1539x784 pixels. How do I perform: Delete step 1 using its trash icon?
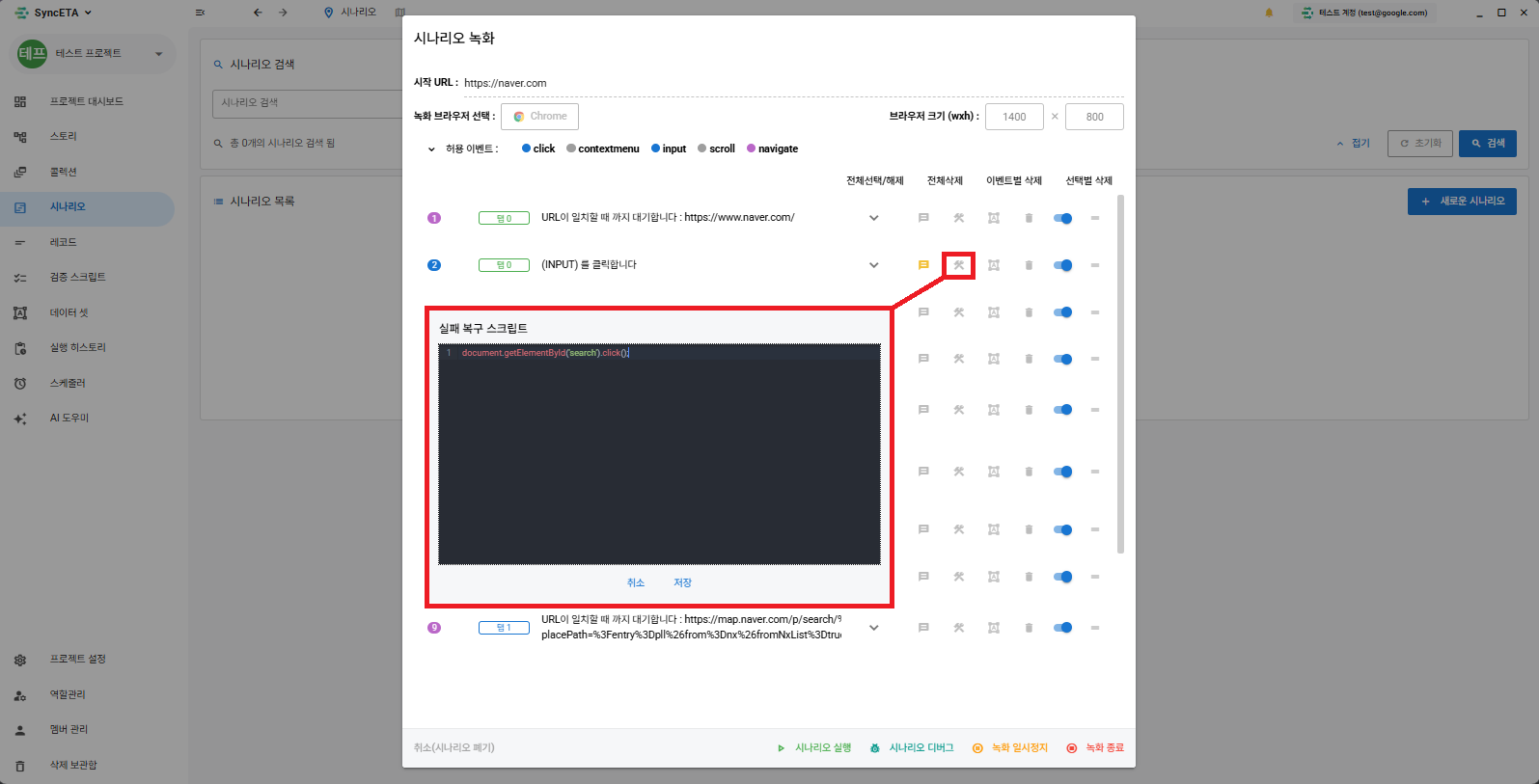[1029, 218]
